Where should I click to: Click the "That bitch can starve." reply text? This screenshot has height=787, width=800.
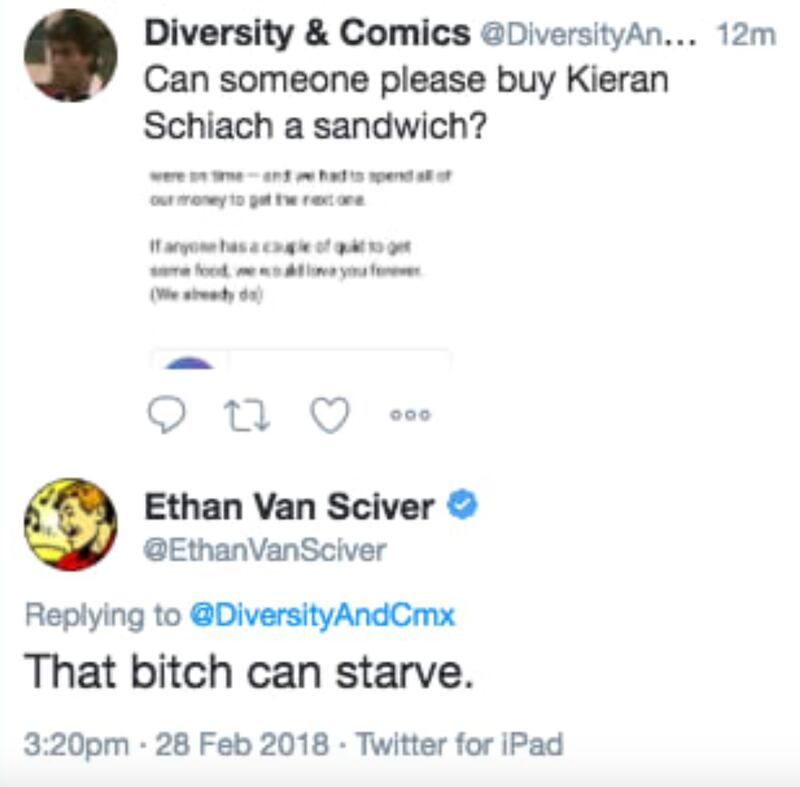pos(247,674)
